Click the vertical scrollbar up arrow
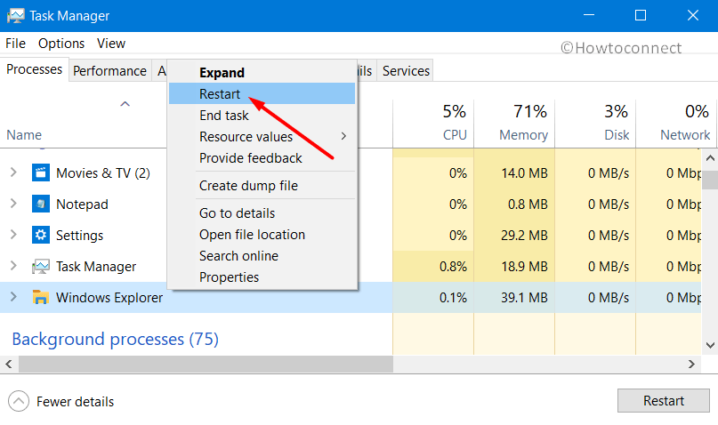Viewport: 718px width, 425px height. [710, 158]
